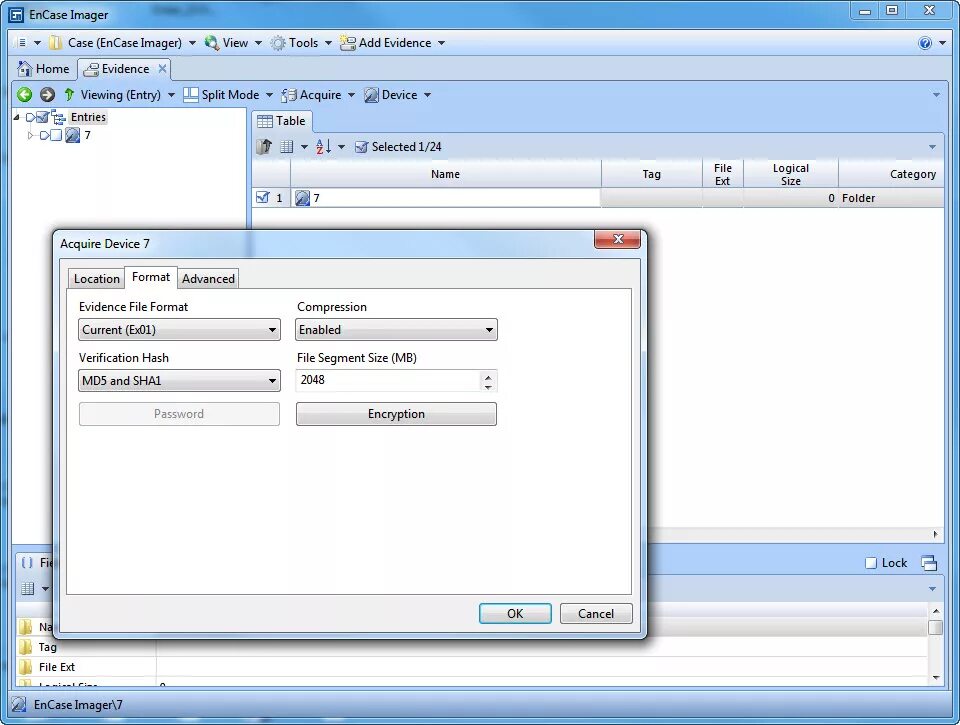Click the EnCase Imager\7 status bar path
The image size is (960, 725).
[78, 705]
